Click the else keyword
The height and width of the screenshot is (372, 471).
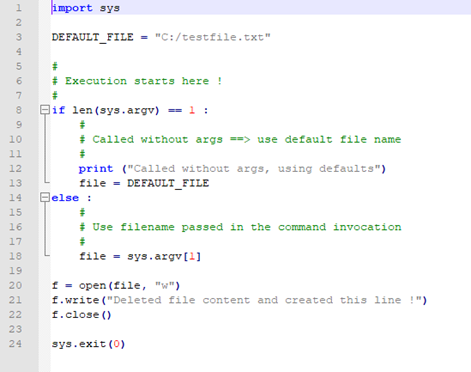point(65,198)
